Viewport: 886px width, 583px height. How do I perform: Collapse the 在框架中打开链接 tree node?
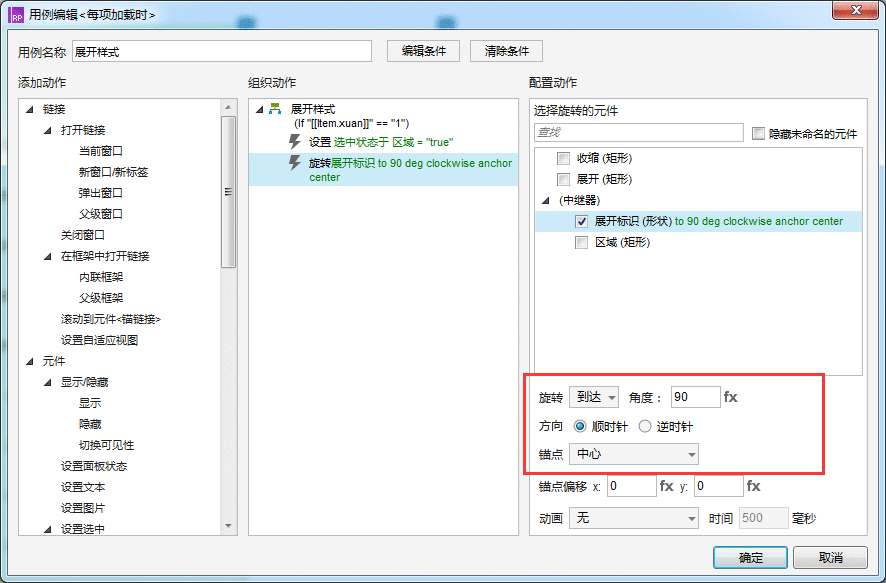point(47,256)
